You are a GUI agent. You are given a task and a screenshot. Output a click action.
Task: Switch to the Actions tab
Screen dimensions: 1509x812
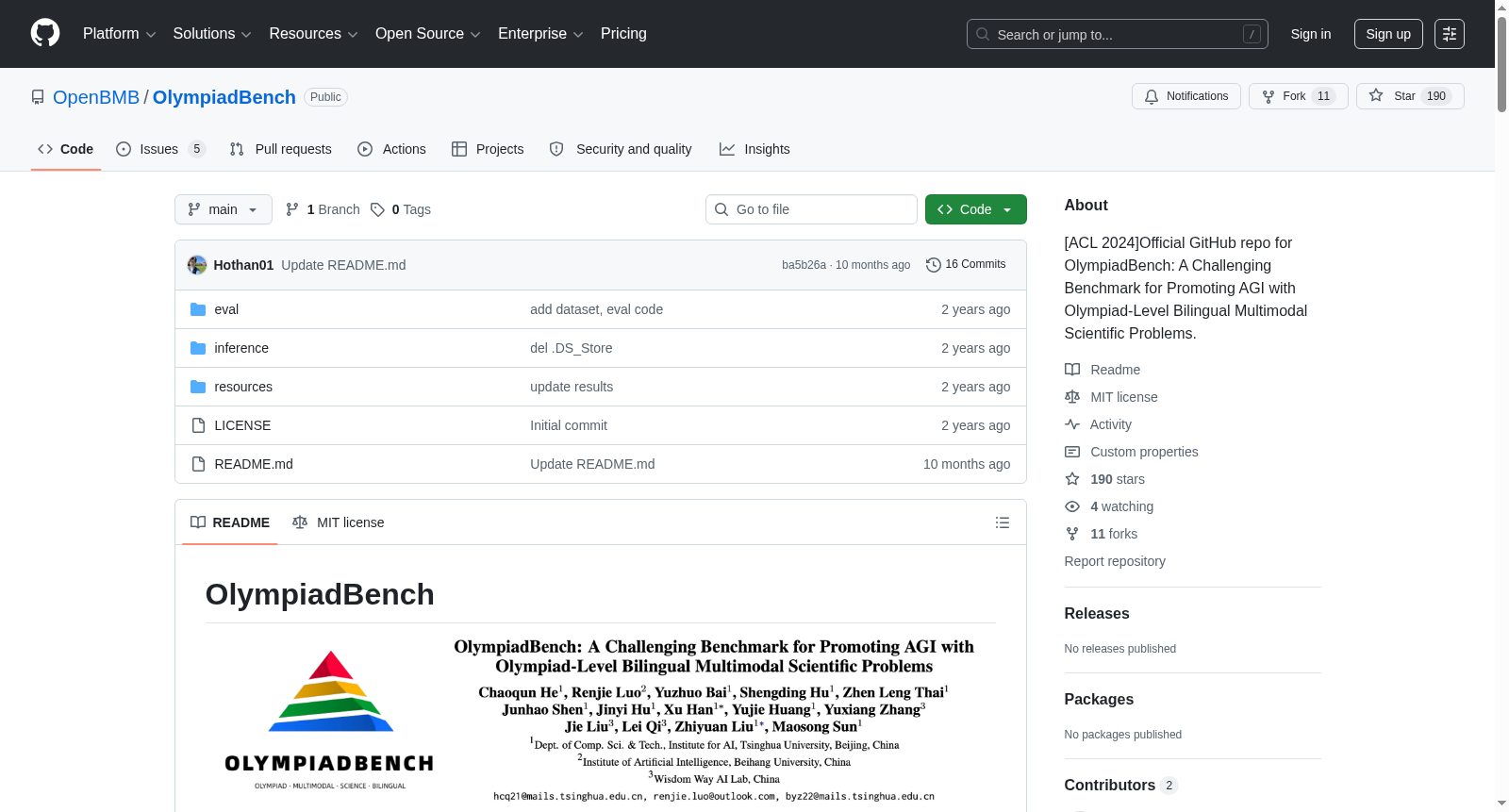point(392,149)
